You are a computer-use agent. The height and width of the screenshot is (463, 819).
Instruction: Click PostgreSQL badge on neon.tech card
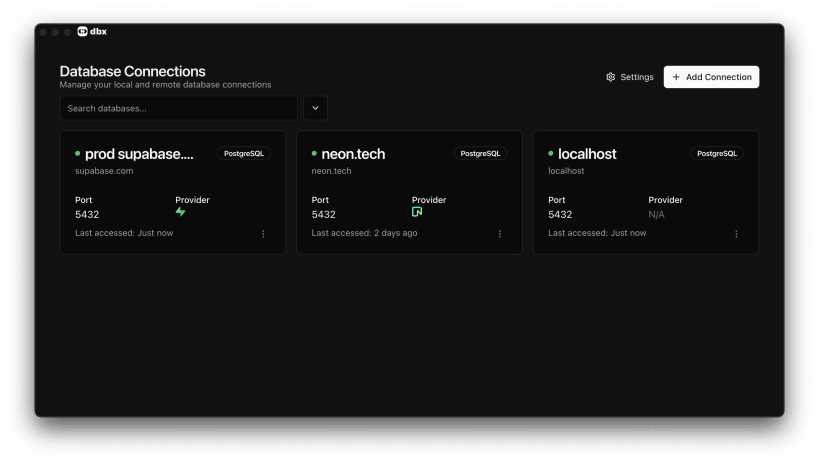pos(481,154)
